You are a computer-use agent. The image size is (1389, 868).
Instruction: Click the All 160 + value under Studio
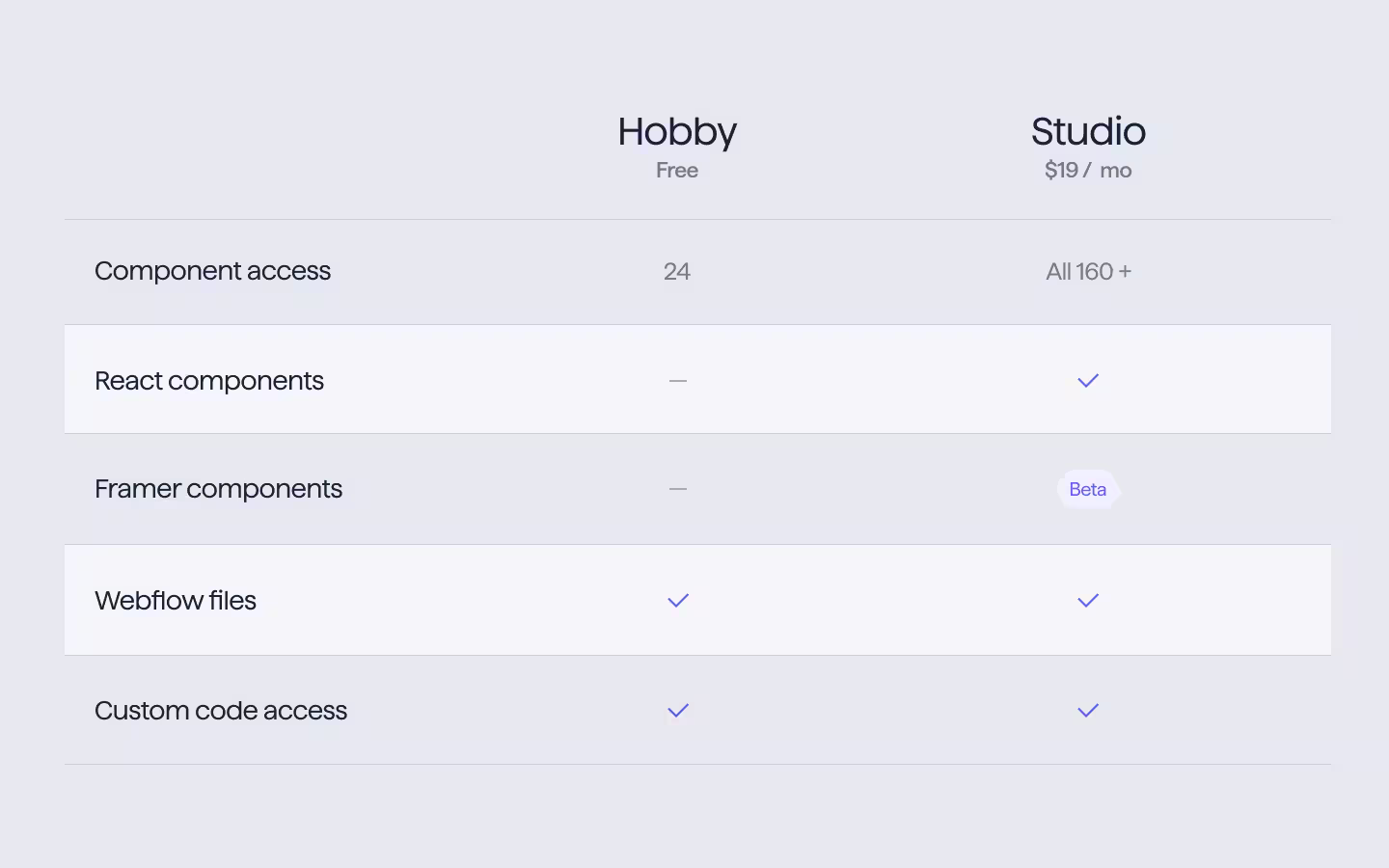coord(1088,272)
